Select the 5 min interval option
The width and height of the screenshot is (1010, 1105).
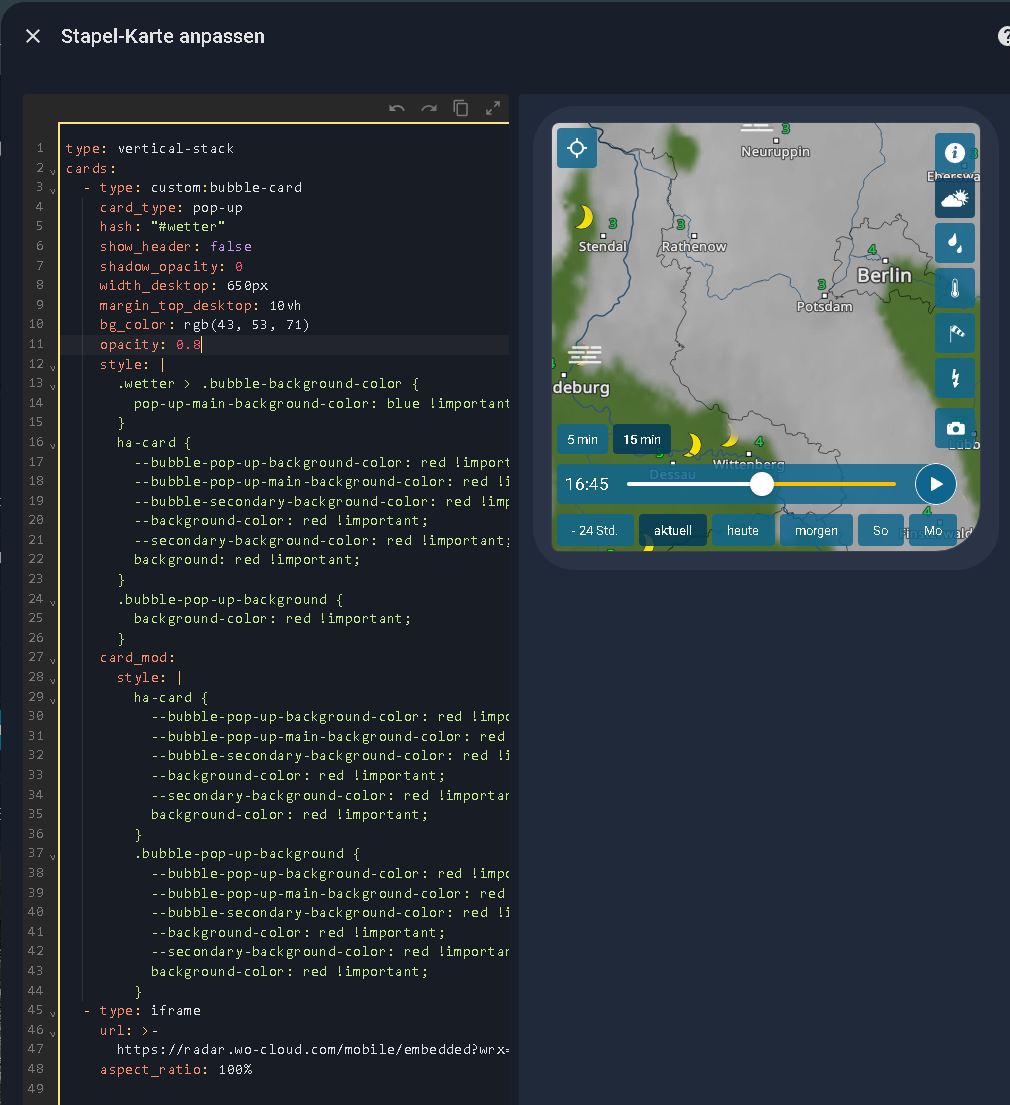[582, 439]
